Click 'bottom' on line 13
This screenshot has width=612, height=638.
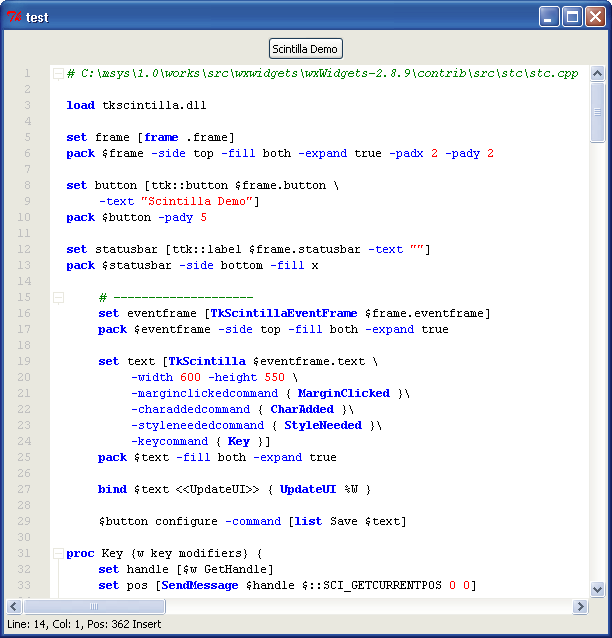click(x=242, y=265)
